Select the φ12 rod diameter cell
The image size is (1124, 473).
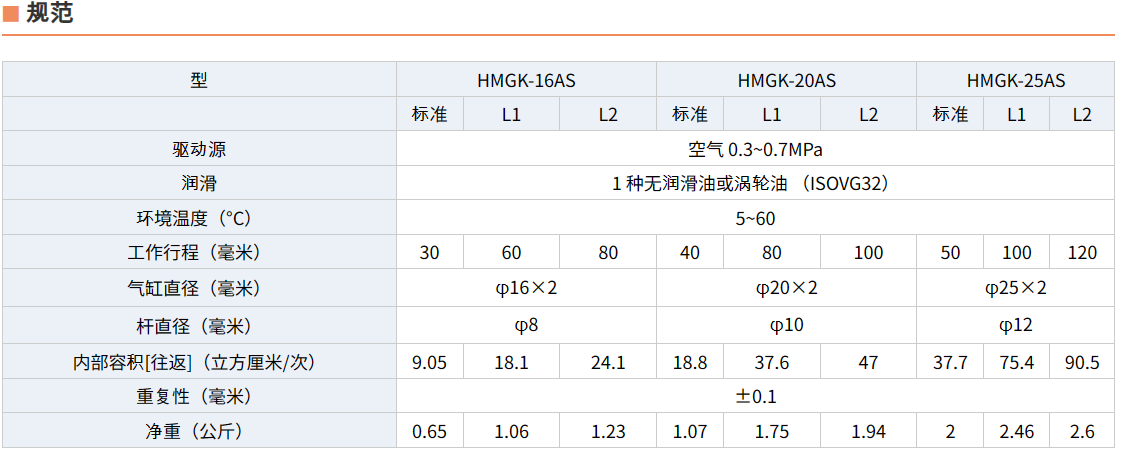point(1016,326)
